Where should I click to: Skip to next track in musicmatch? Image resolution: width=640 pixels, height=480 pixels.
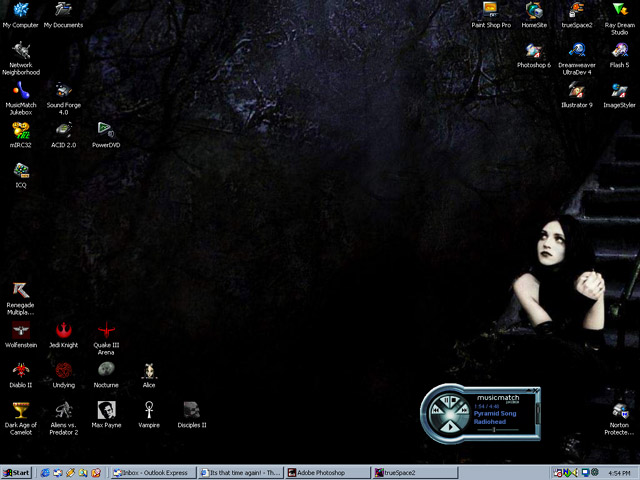coord(464,409)
